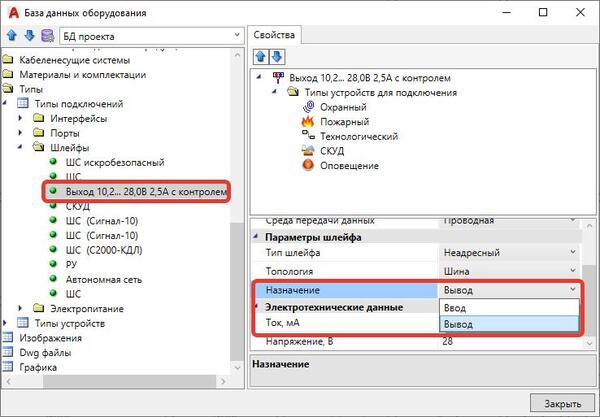600x417 pixels.
Task: Click the Напряжение, В value field
Action: click(x=508, y=343)
